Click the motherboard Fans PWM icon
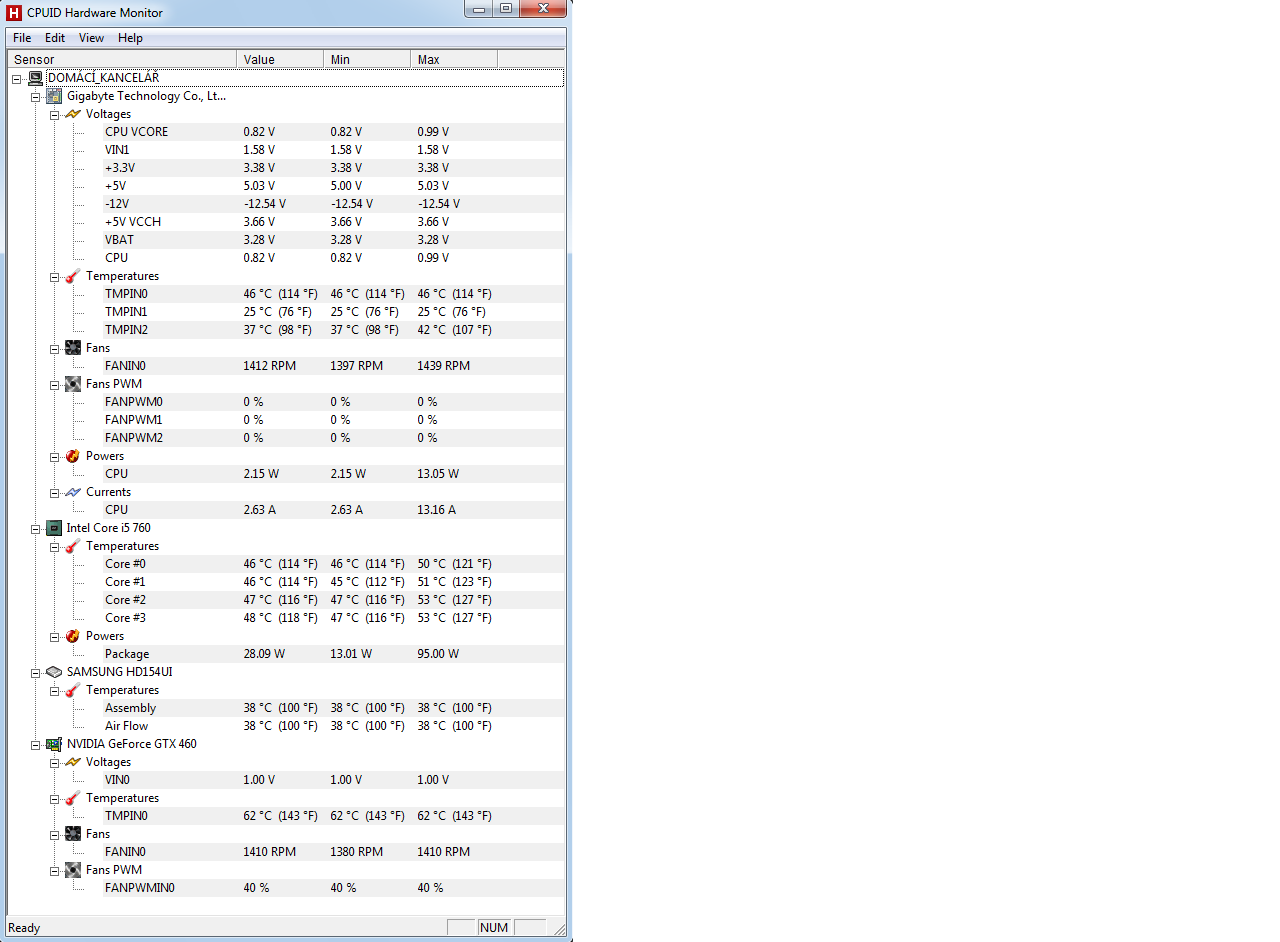The height and width of the screenshot is (942, 1280). pos(73,384)
